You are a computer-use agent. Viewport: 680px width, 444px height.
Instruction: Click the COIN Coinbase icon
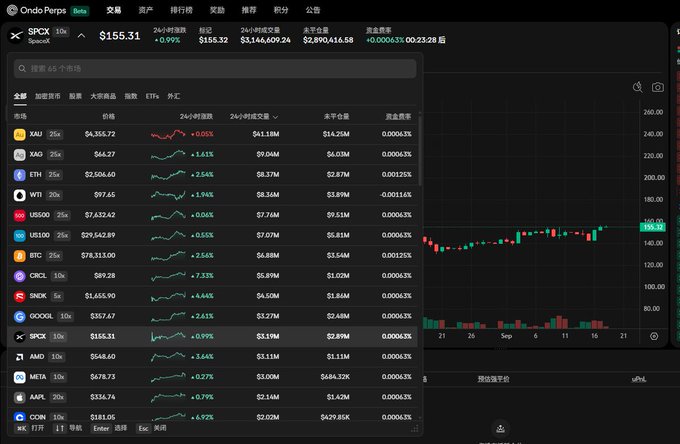(x=20, y=417)
